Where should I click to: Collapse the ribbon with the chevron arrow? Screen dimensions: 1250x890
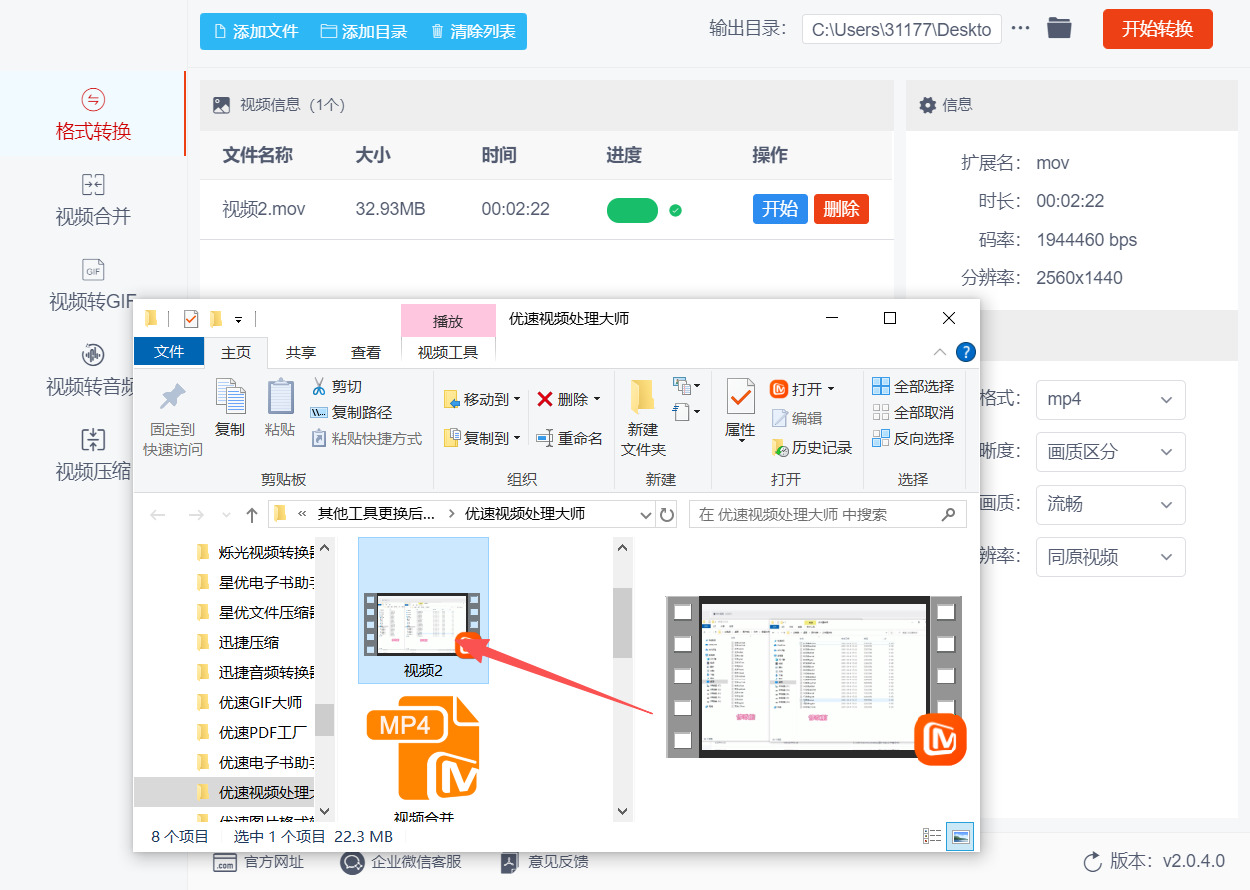[x=940, y=352]
